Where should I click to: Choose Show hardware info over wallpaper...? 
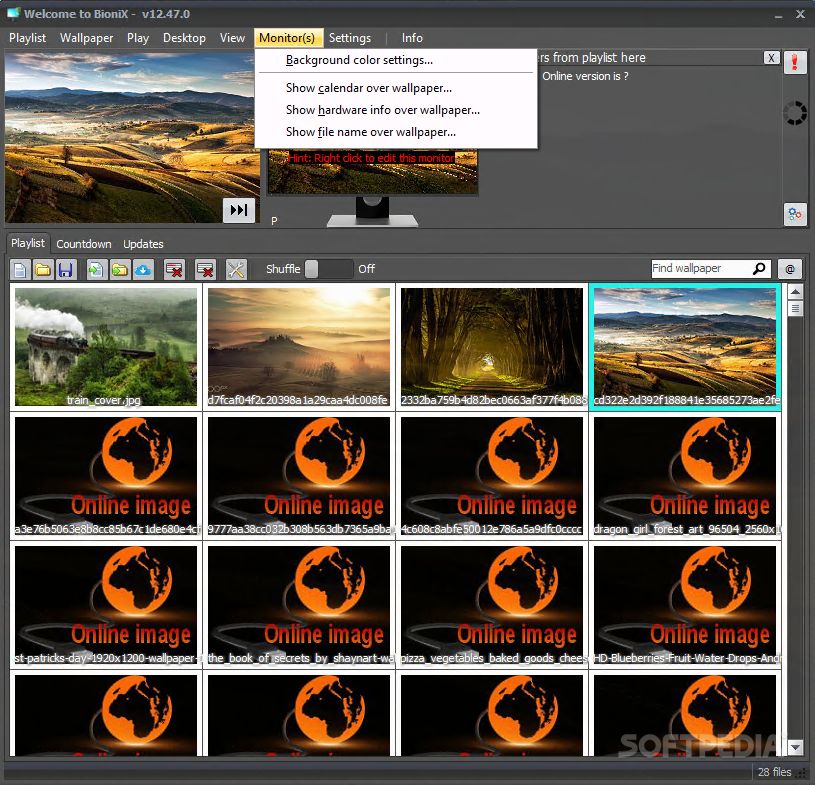pos(396,110)
